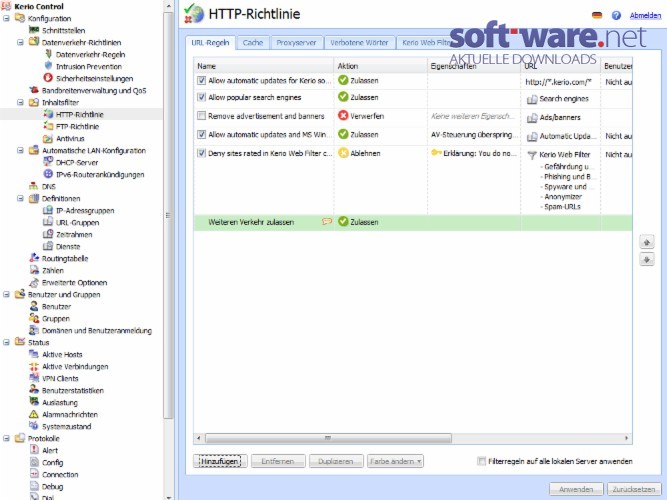The image size is (667, 500).
Task: Open Sicherheitseinstellungen icon
Action: (x=48, y=78)
